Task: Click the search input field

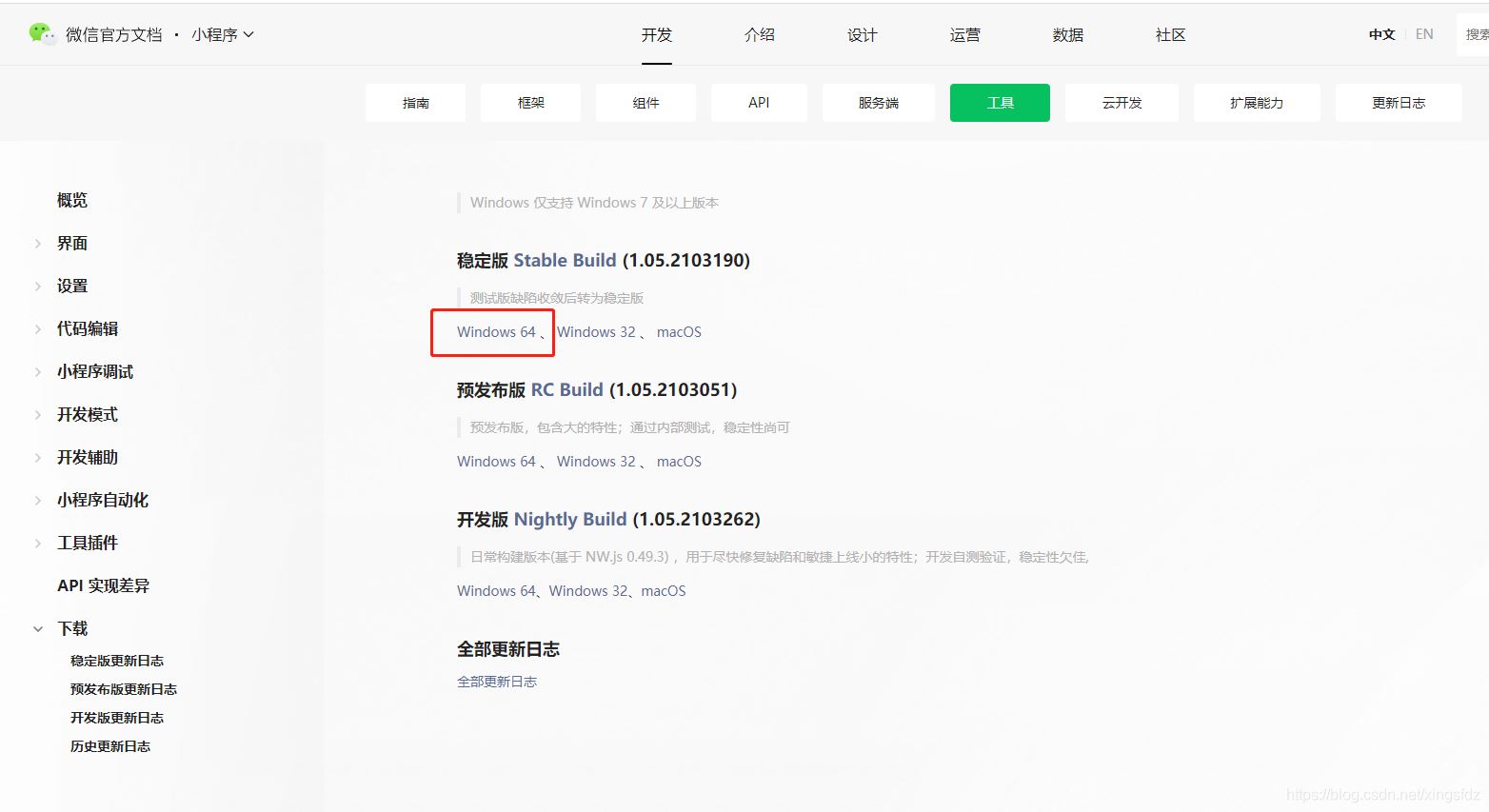Action: point(1474,35)
